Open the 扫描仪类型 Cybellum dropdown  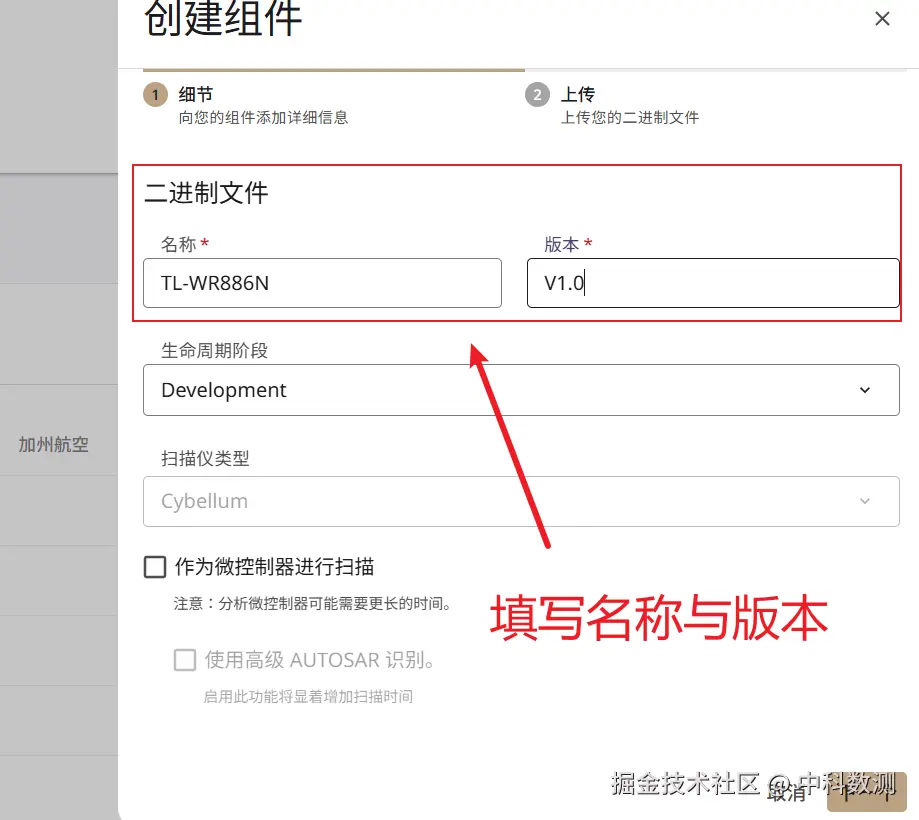click(521, 501)
